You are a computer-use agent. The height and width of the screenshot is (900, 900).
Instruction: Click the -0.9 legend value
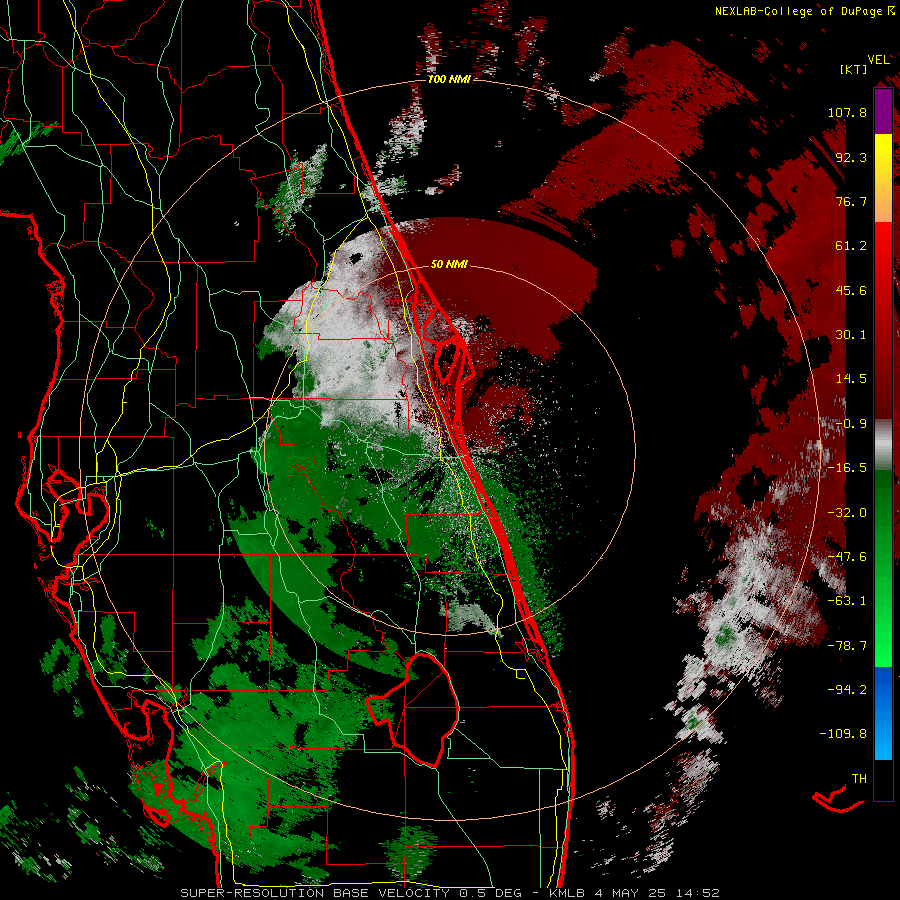pyautogui.click(x=851, y=424)
